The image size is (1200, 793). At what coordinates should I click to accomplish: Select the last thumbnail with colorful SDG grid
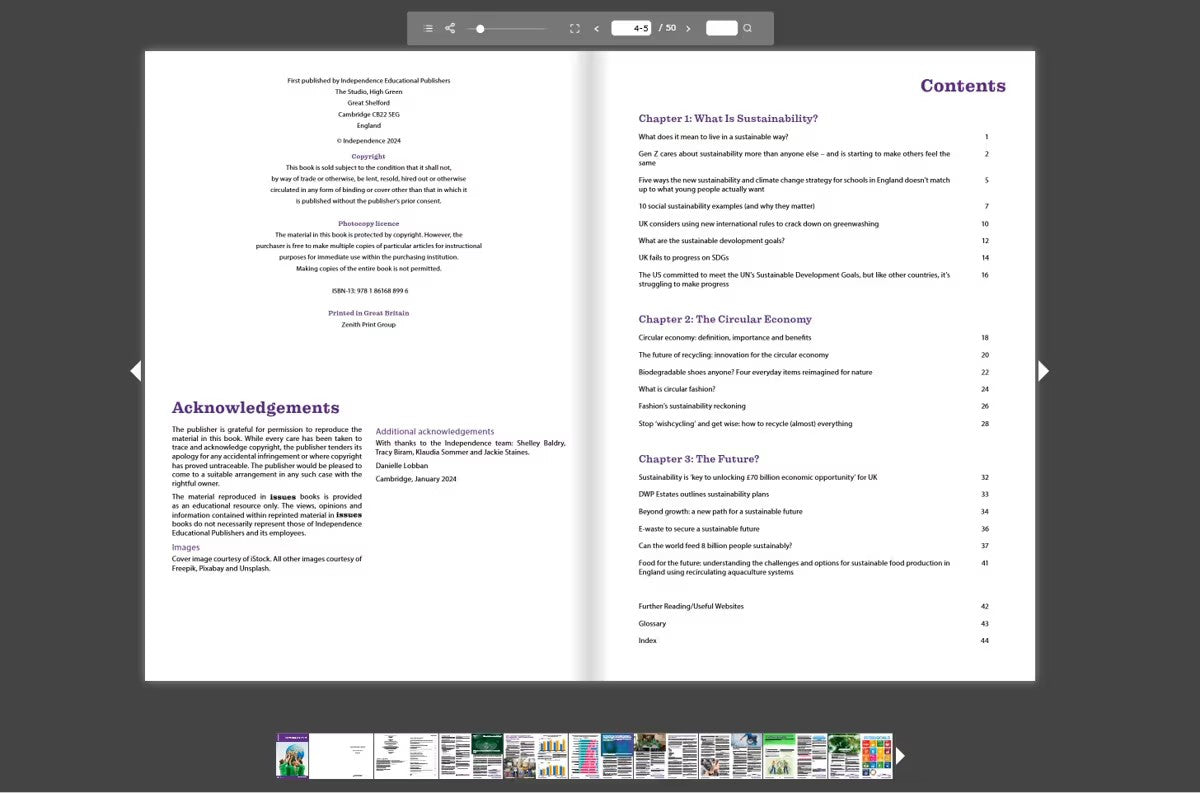coord(876,755)
